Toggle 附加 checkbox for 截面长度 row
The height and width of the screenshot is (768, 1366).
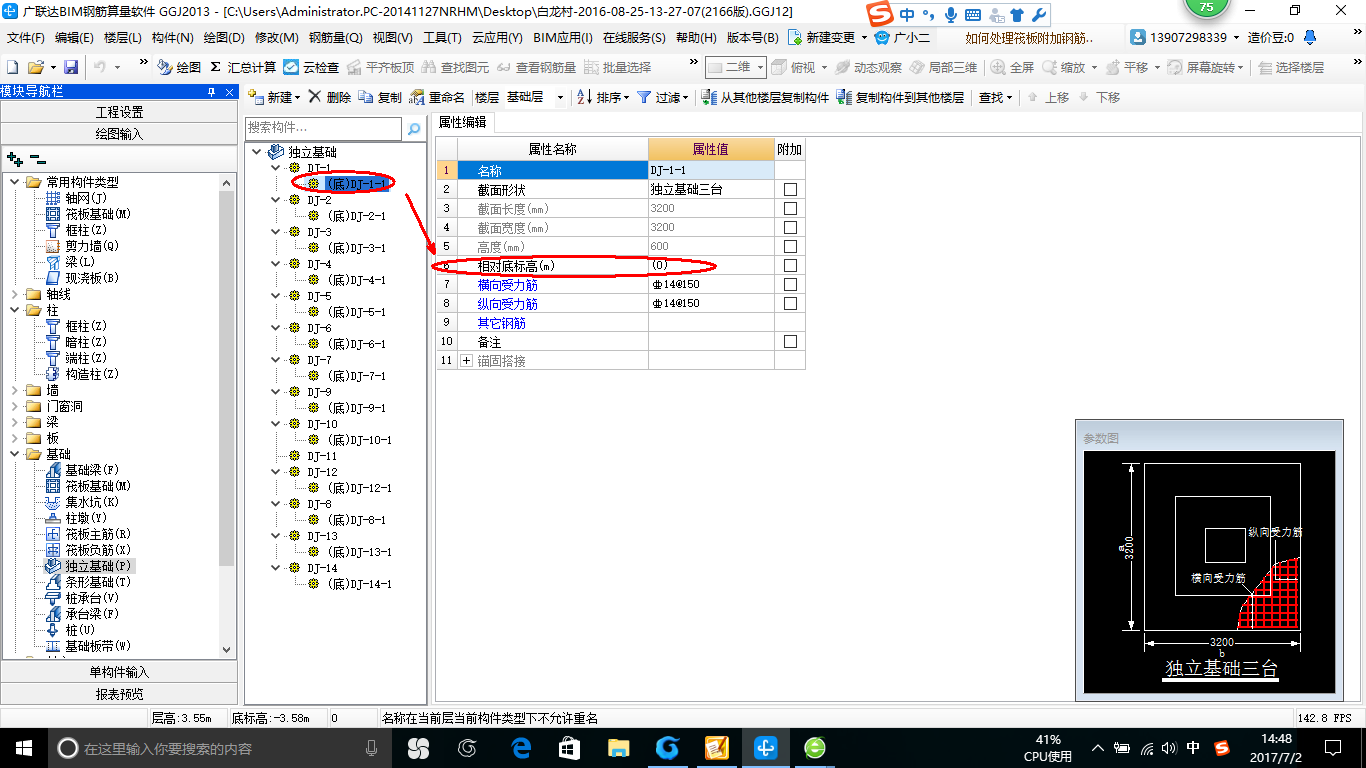pyautogui.click(x=790, y=208)
